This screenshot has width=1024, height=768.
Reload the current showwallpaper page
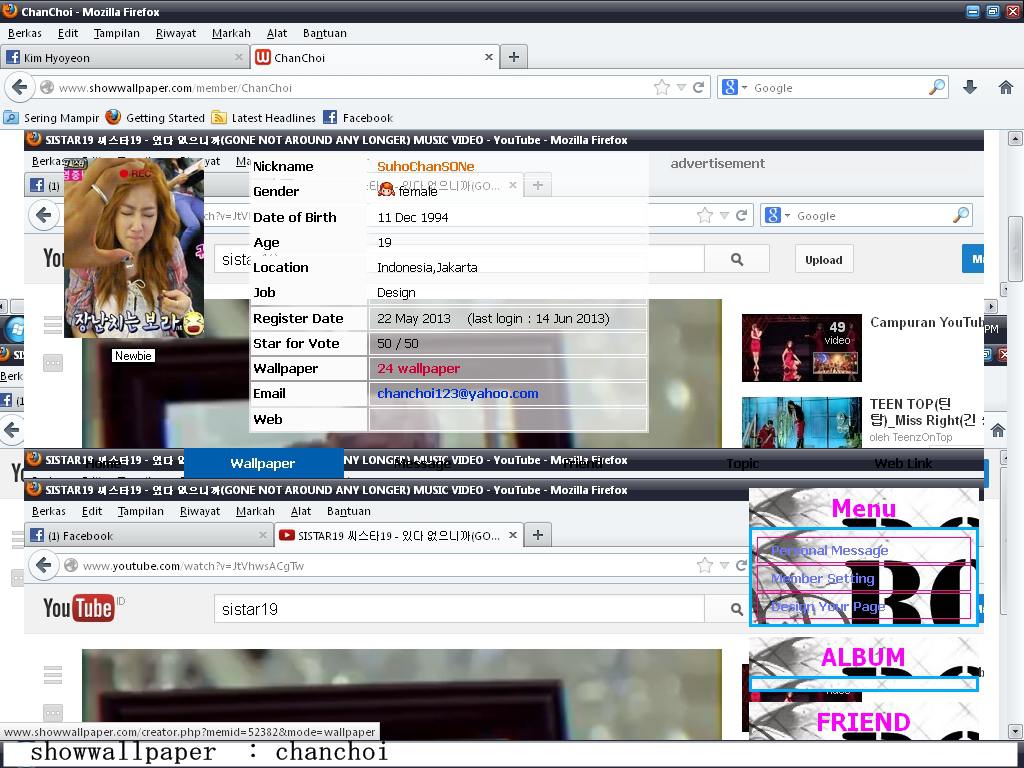click(698, 88)
